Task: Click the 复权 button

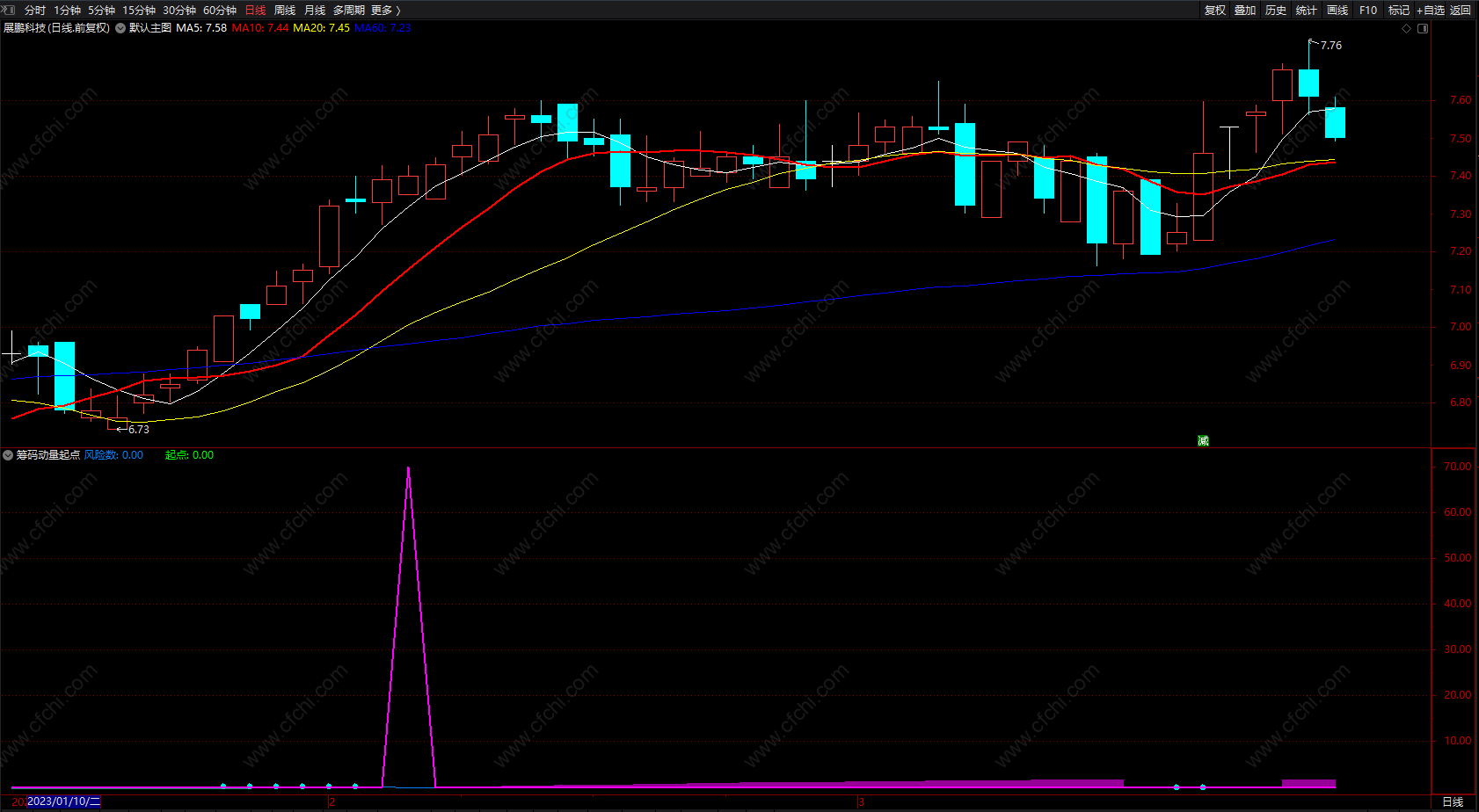Action: (x=1215, y=10)
